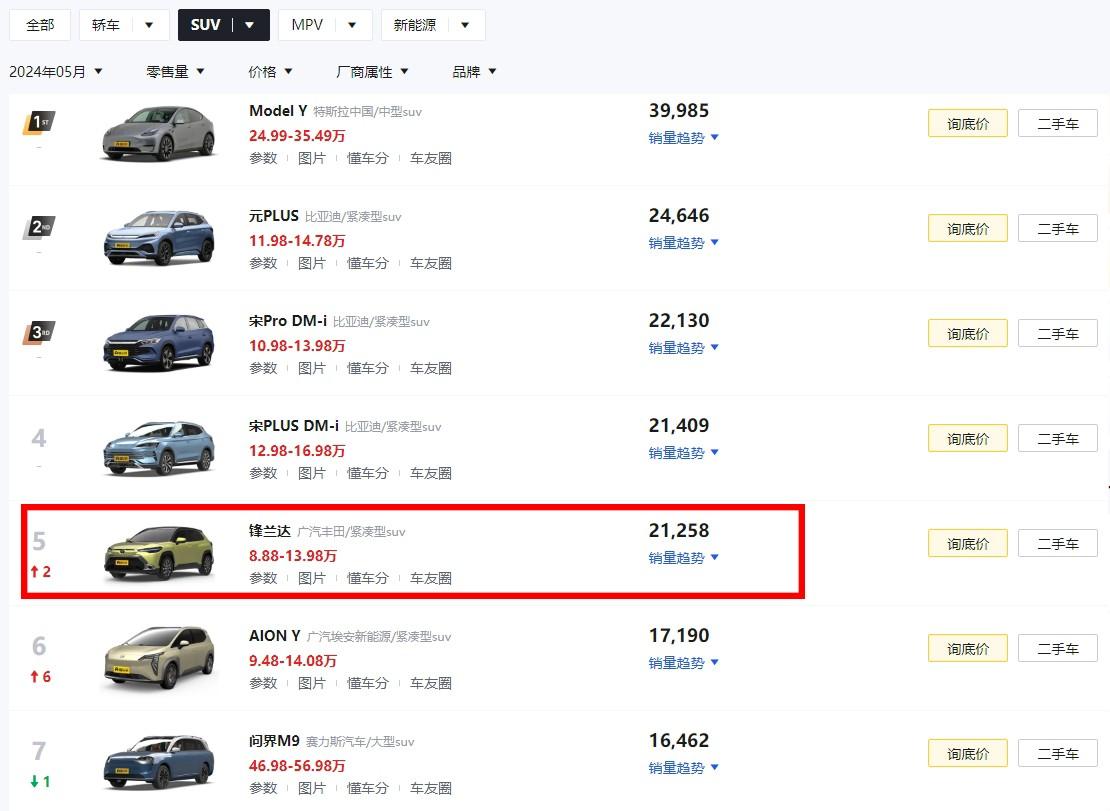Open 懂车分 link under AION Y
The height and width of the screenshot is (811, 1110).
[368, 683]
